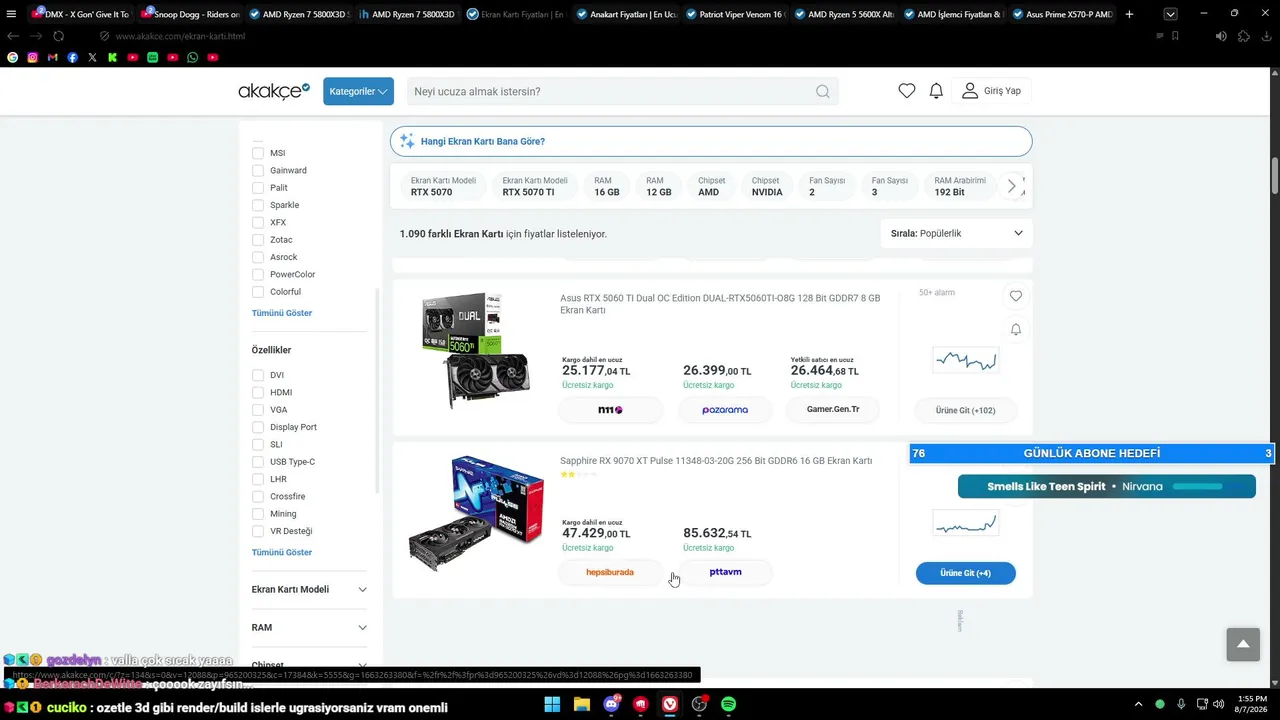Image resolution: width=1280 pixels, height=720 pixels.
Task: Open Hangi Ekran Kartı Bana Göre? banner
Action: 711,141
